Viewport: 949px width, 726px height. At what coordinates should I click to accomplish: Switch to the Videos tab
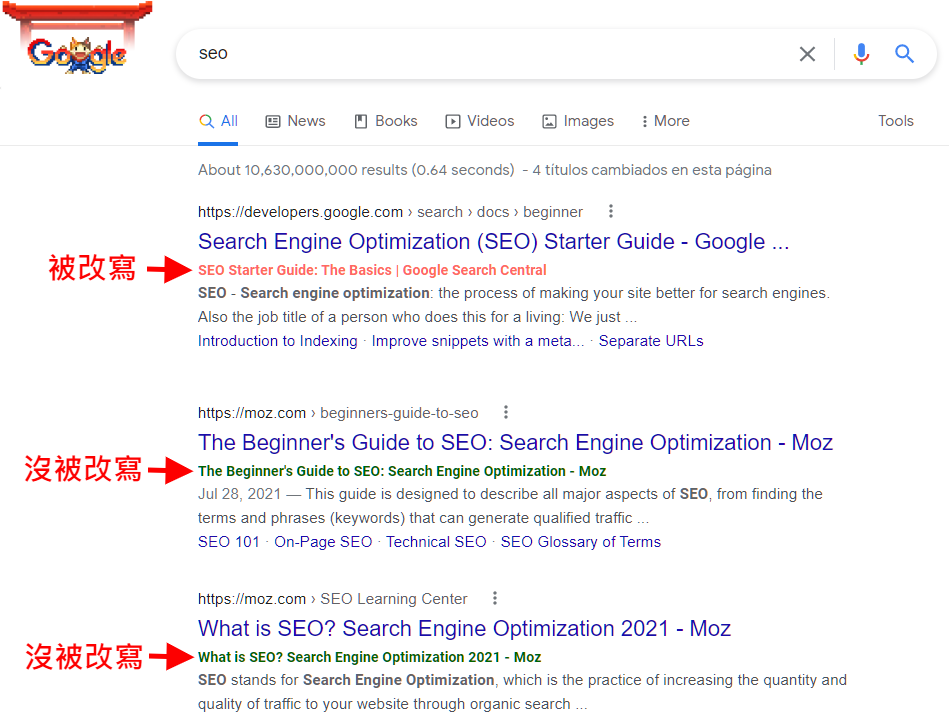(x=479, y=121)
